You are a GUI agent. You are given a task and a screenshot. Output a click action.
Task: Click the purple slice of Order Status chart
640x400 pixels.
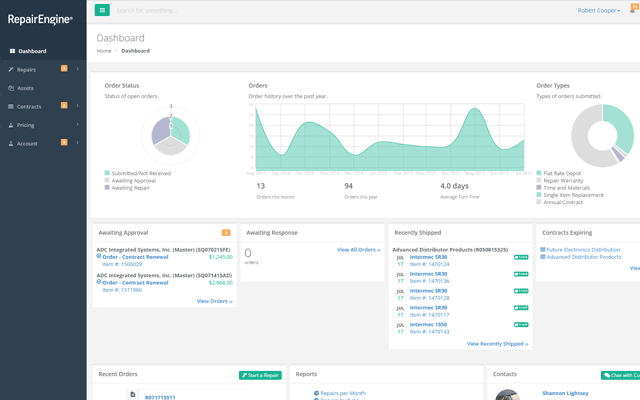pos(160,130)
